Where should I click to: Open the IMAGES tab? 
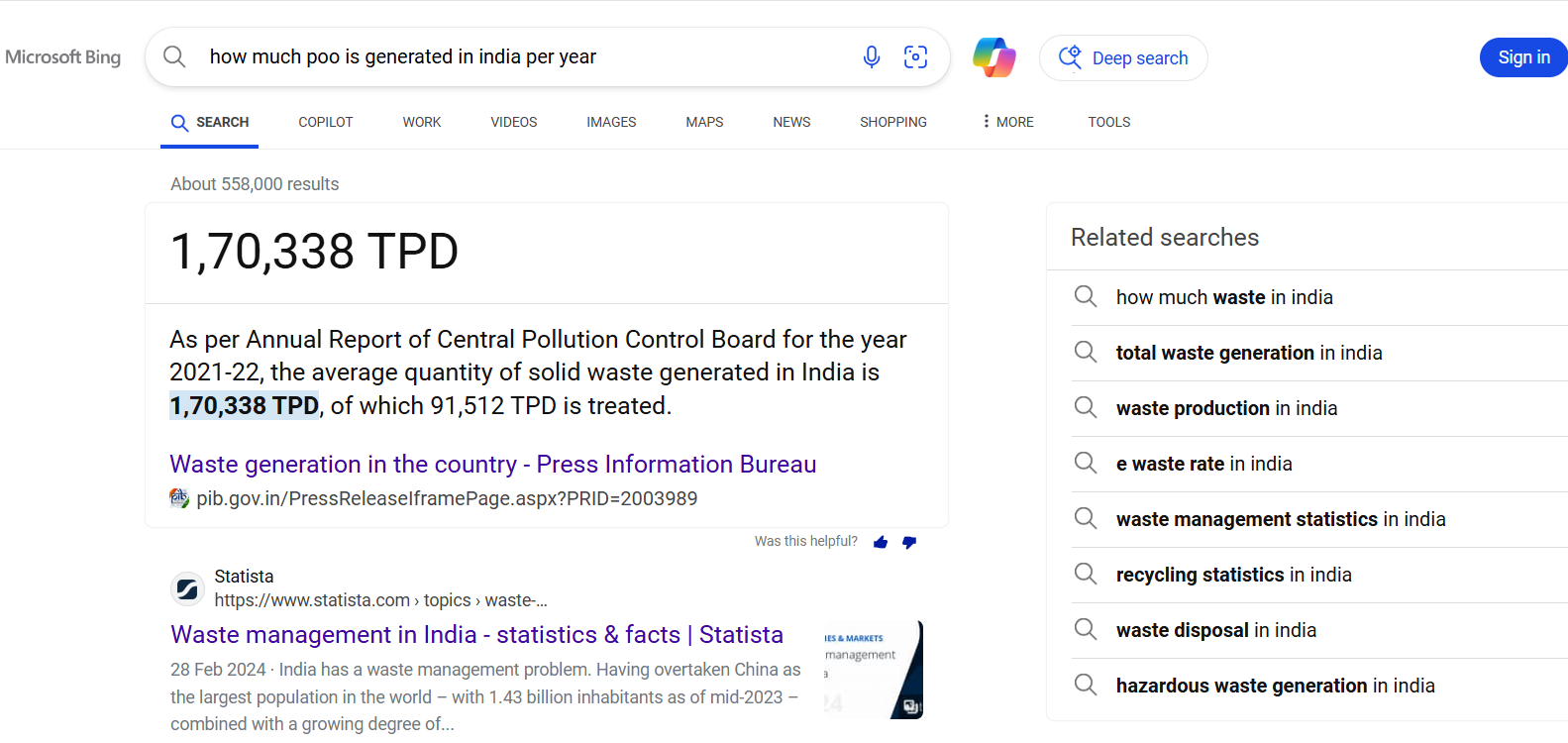[611, 123]
